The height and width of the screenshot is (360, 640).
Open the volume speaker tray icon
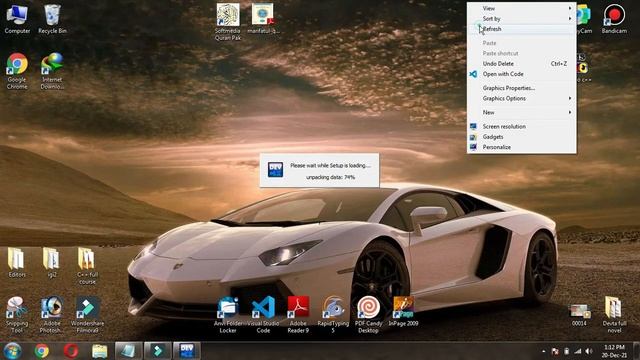coord(589,351)
